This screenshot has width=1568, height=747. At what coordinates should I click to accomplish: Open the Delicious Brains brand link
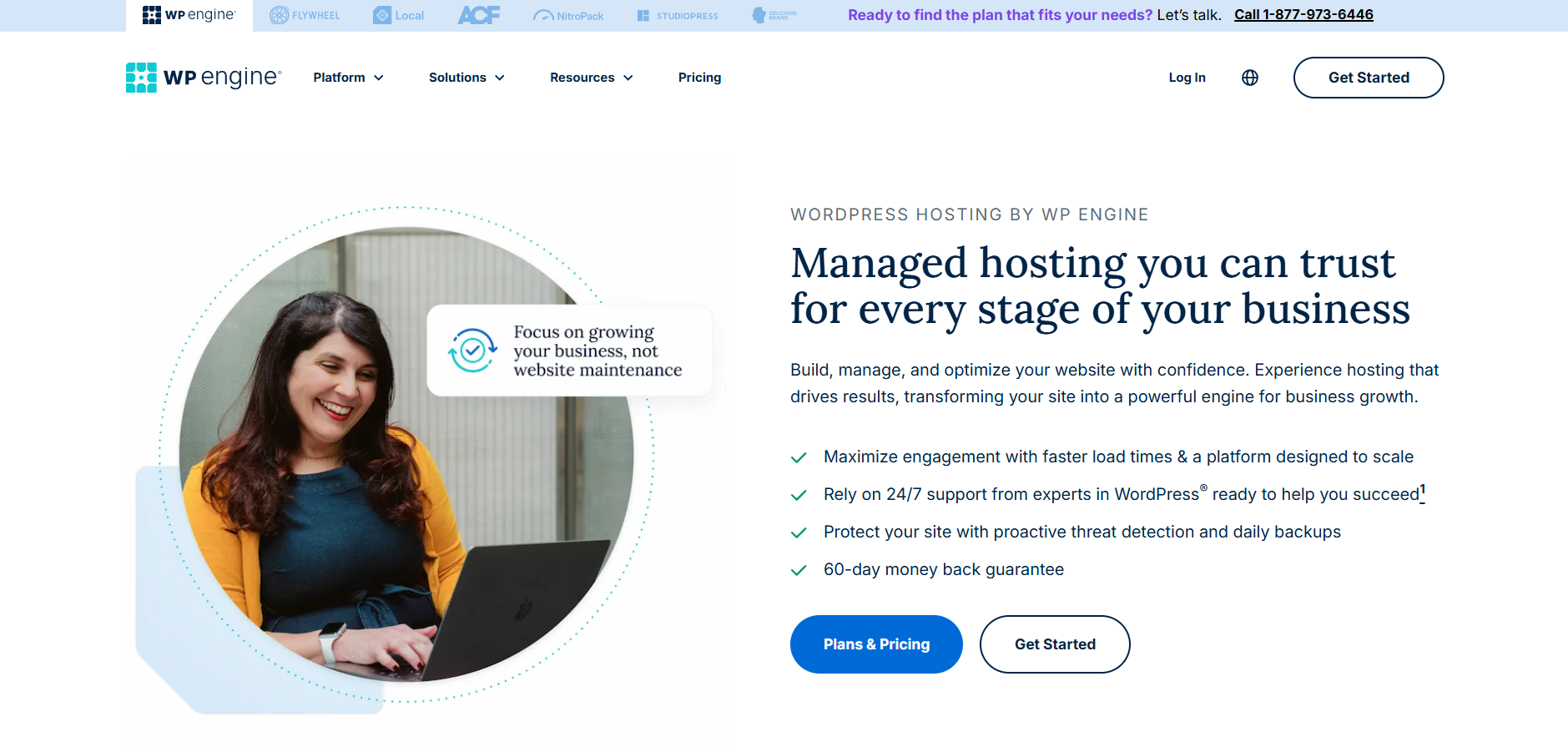pos(774,15)
